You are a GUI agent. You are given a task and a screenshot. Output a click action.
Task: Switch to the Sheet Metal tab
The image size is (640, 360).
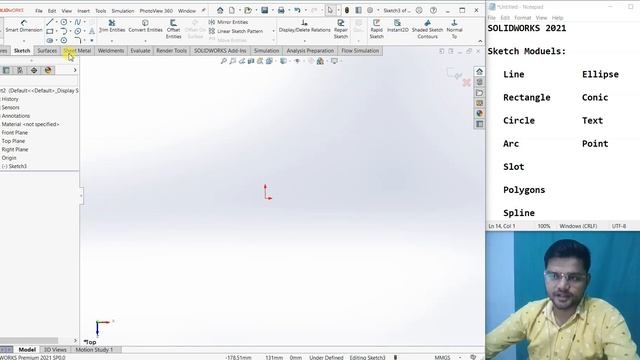77,51
